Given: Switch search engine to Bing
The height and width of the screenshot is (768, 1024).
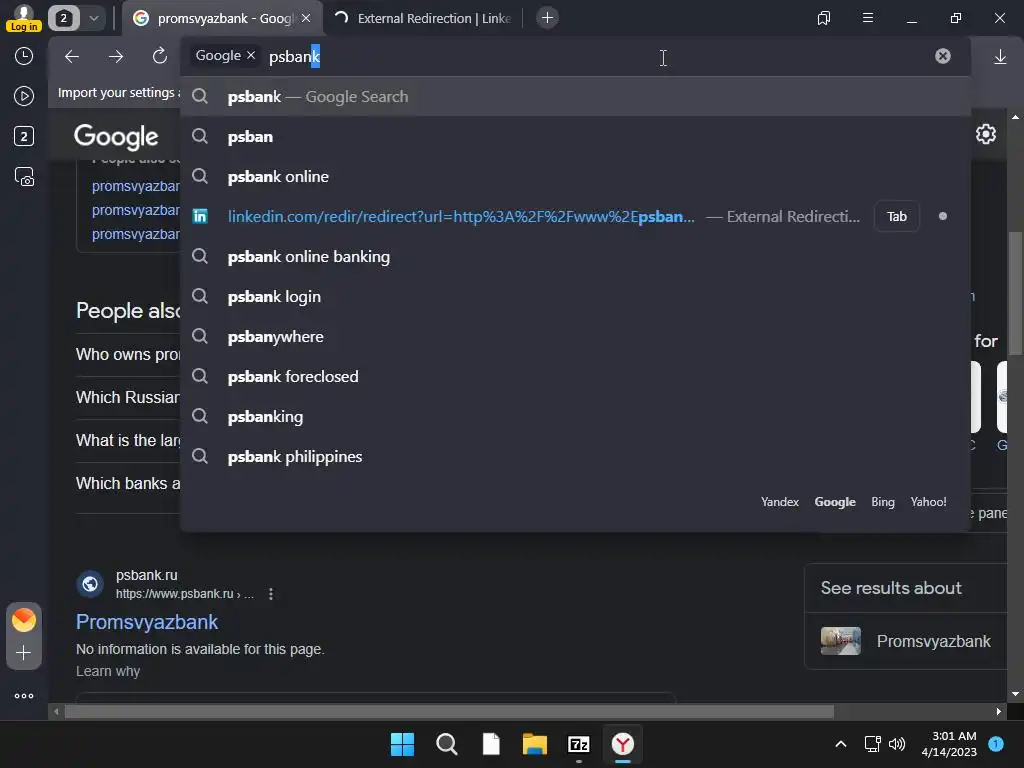Looking at the screenshot, I should click(882, 502).
